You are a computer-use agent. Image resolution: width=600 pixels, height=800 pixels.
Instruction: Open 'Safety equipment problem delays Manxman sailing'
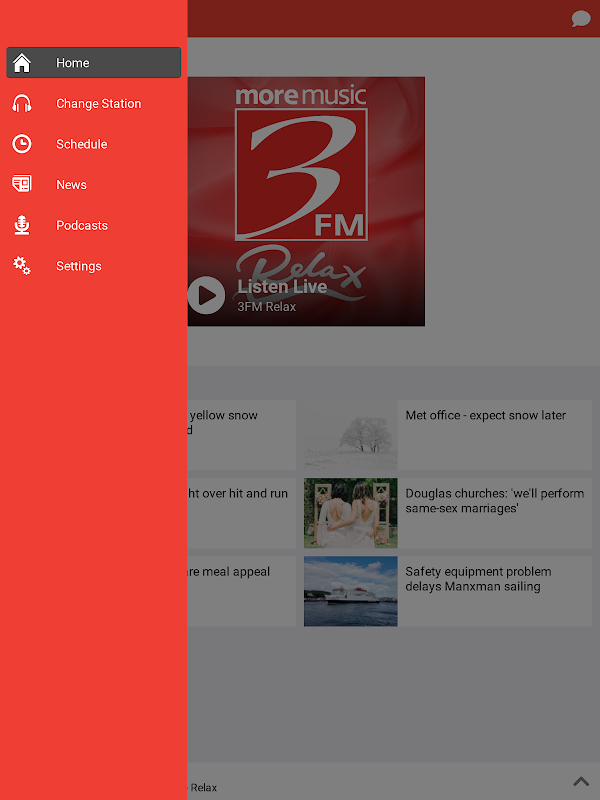coord(478,579)
